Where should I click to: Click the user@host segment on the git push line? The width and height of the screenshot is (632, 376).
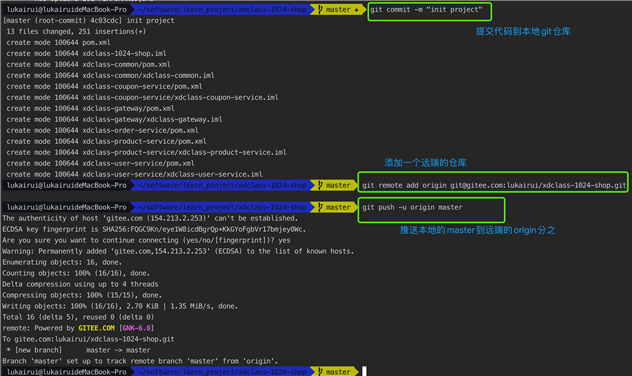[x=66, y=207]
